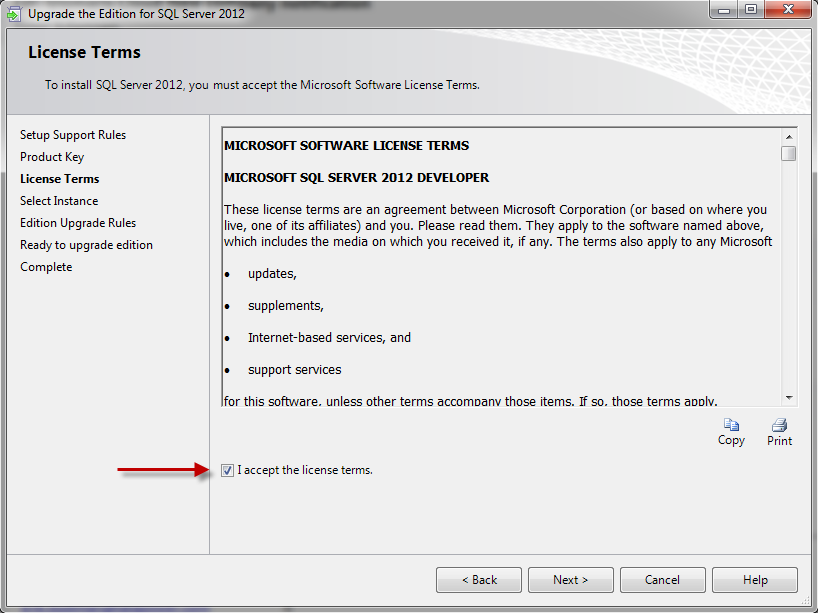Click the Print icon below license text

[x=779, y=425]
